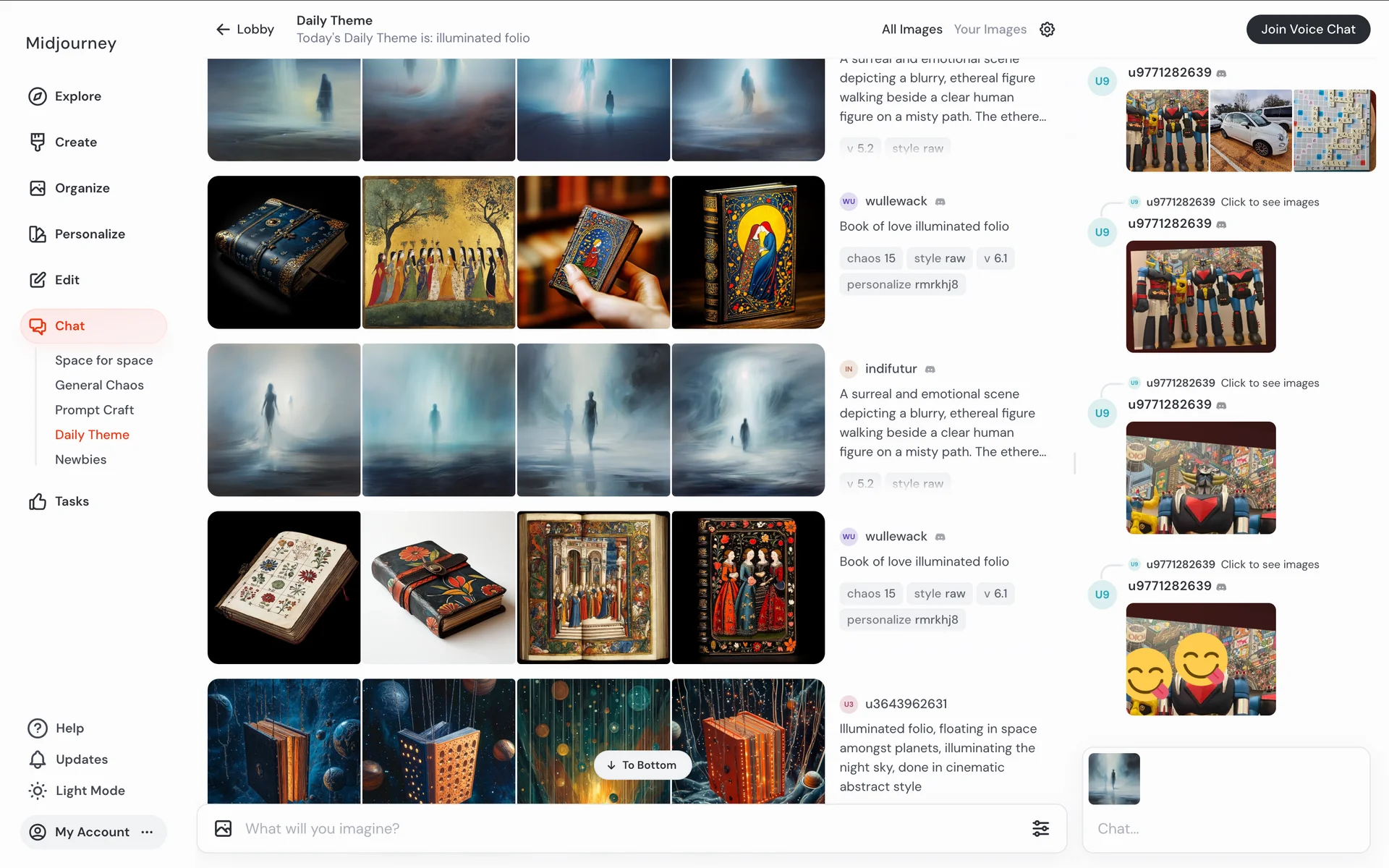This screenshot has height=868, width=1389.
Task: Open the Explore compass icon
Action: 38,96
